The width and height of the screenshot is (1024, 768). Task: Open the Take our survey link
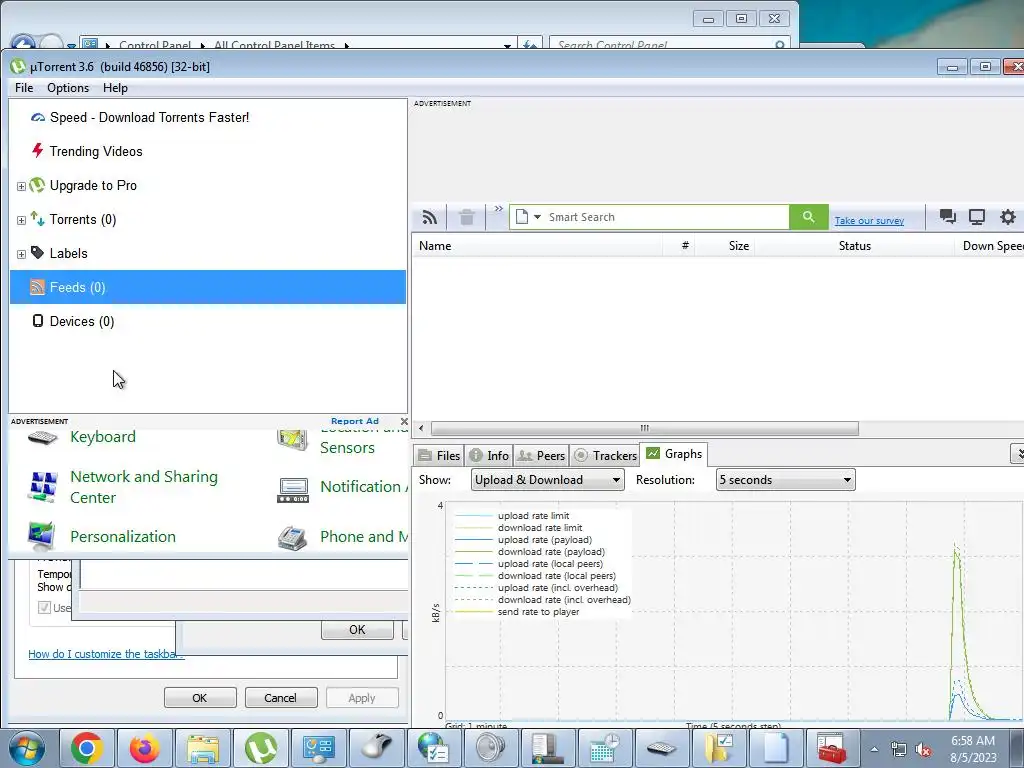click(869, 221)
